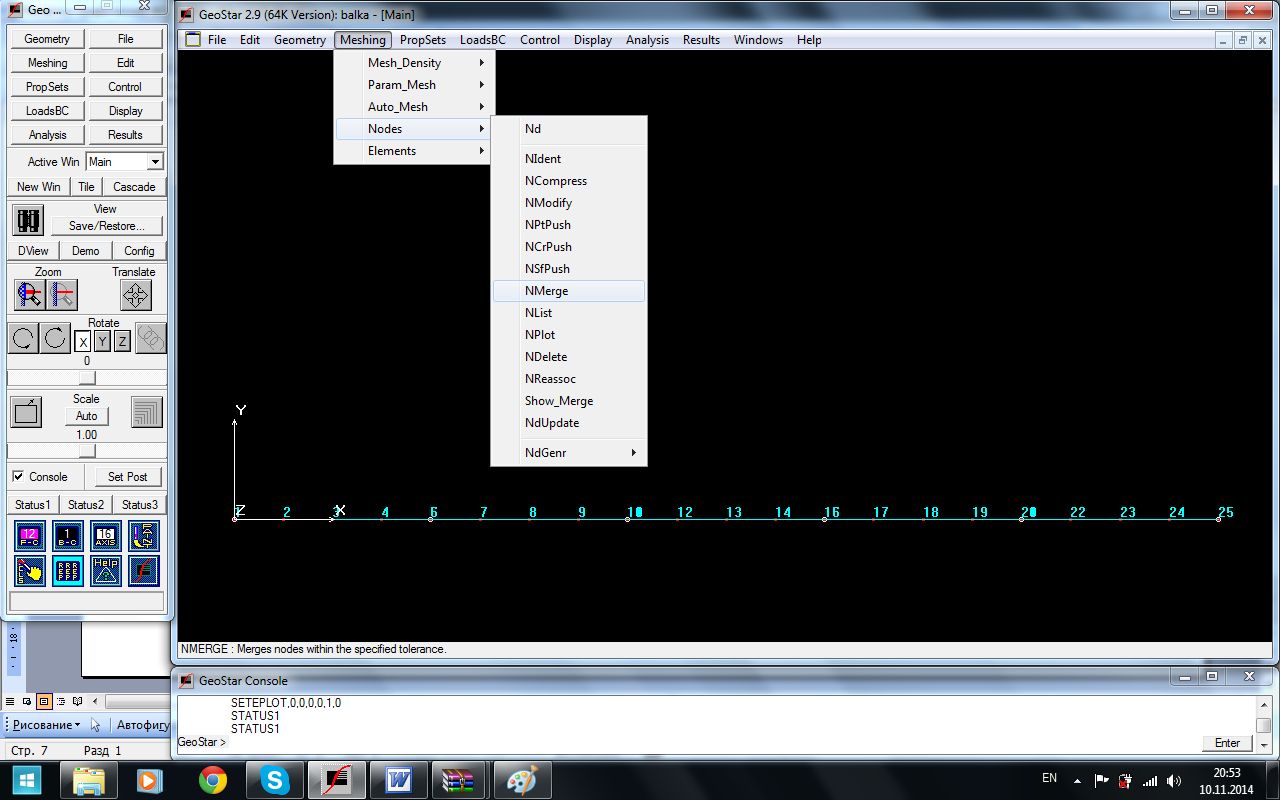Choose NCompress from the Nodes submenu
The image size is (1280, 800).
pyautogui.click(x=569, y=181)
